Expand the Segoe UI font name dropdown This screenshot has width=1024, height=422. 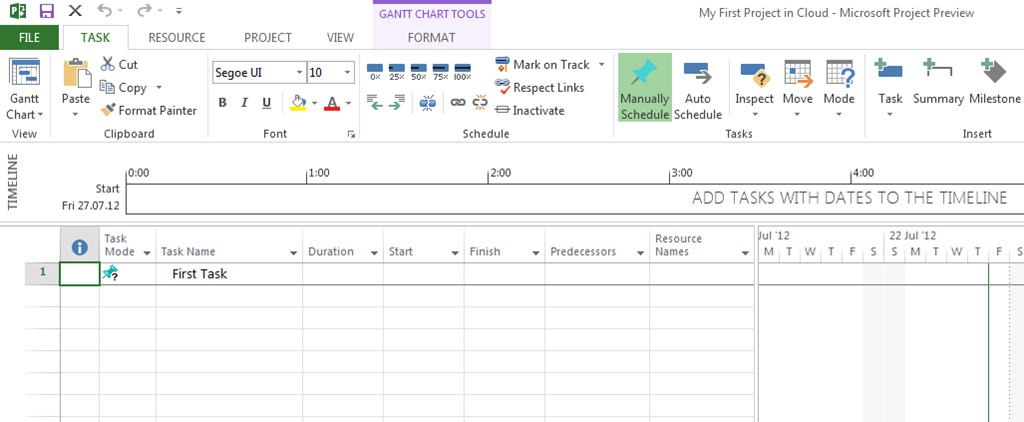(x=299, y=73)
